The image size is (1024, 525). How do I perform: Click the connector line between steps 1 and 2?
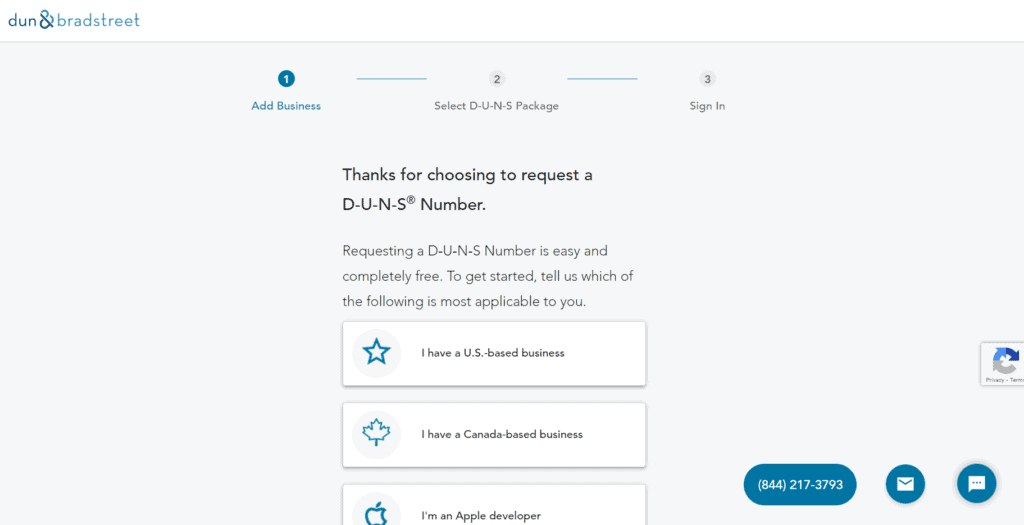coord(391,79)
